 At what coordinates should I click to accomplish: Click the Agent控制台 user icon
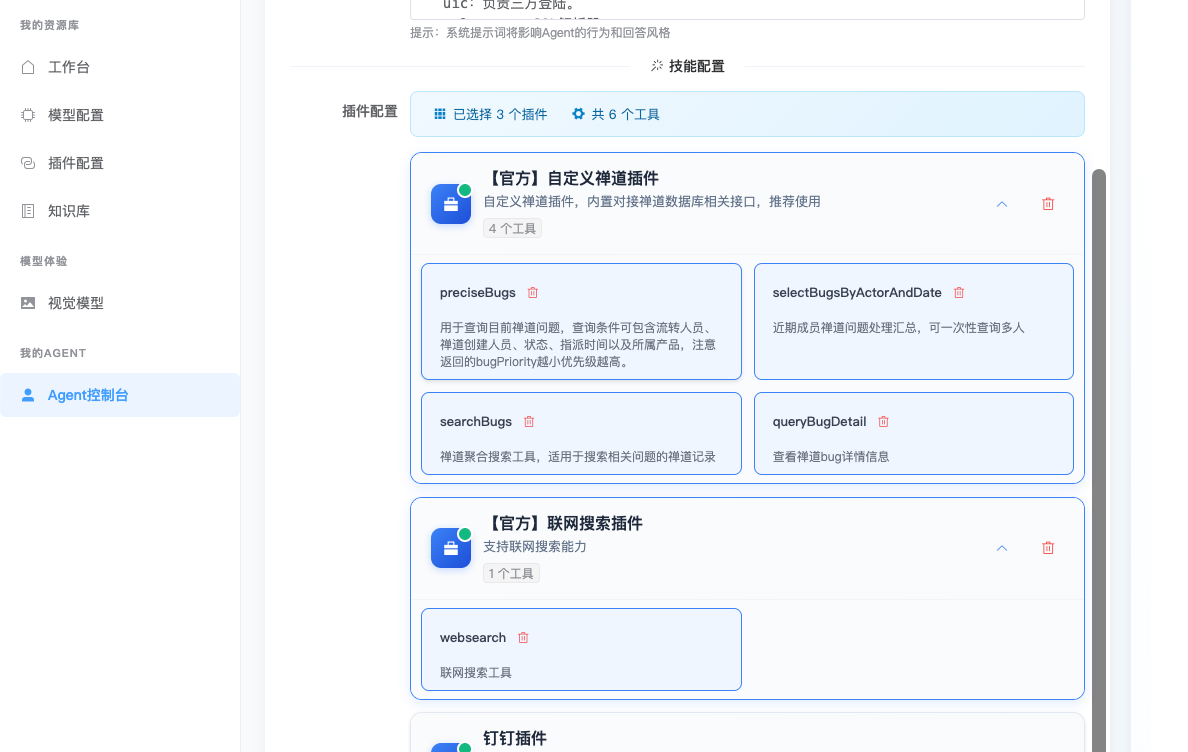click(28, 395)
